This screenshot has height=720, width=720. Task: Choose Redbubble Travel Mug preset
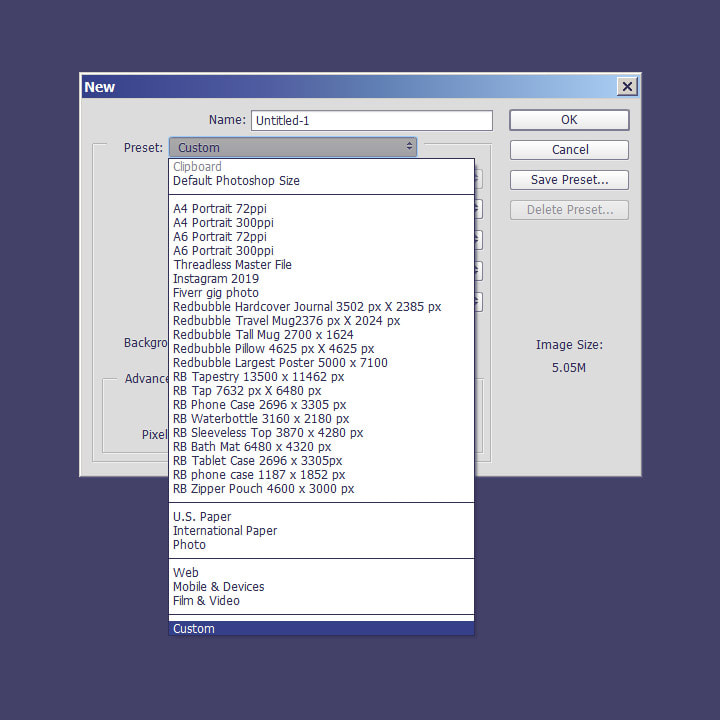(x=321, y=321)
